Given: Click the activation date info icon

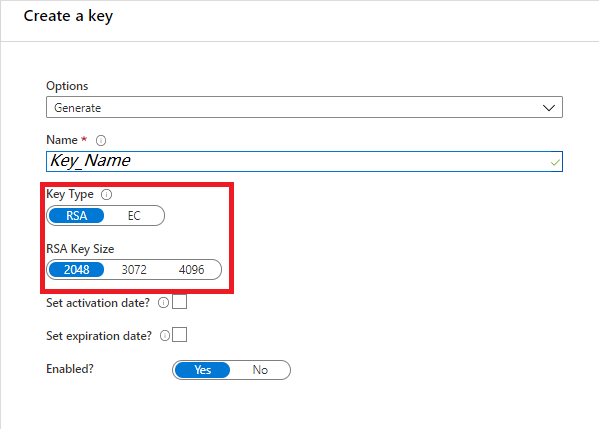Looking at the screenshot, I should pyautogui.click(x=164, y=303).
